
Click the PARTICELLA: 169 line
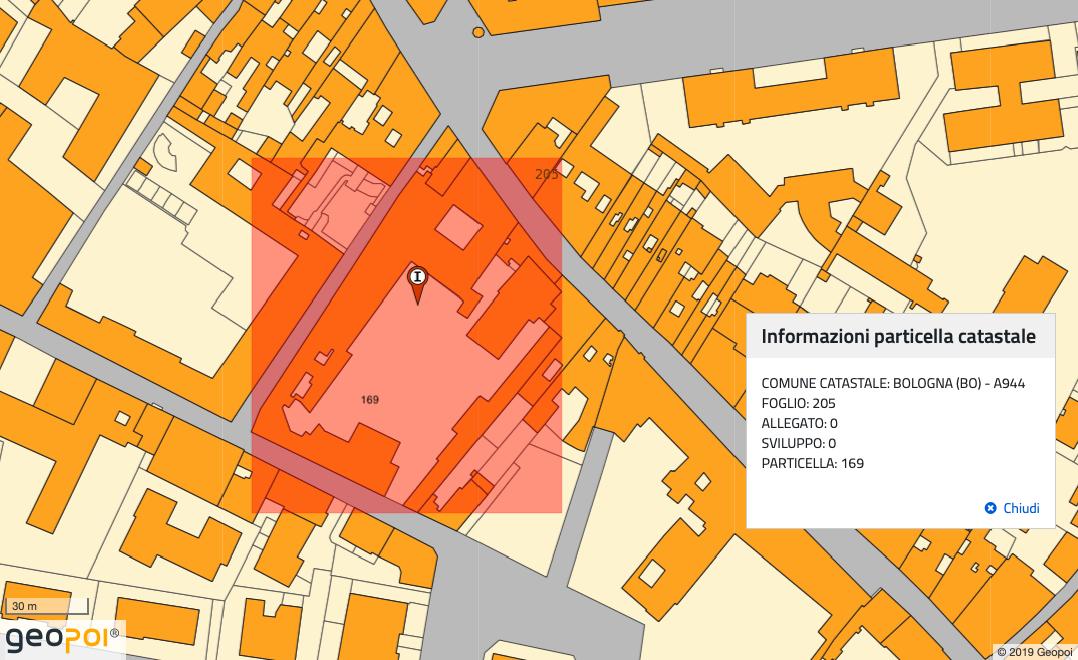click(x=812, y=463)
